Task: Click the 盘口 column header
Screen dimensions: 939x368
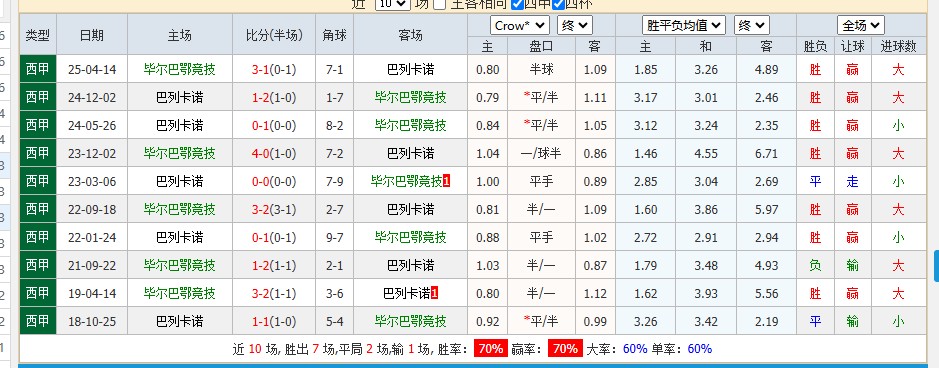Action: (541, 46)
